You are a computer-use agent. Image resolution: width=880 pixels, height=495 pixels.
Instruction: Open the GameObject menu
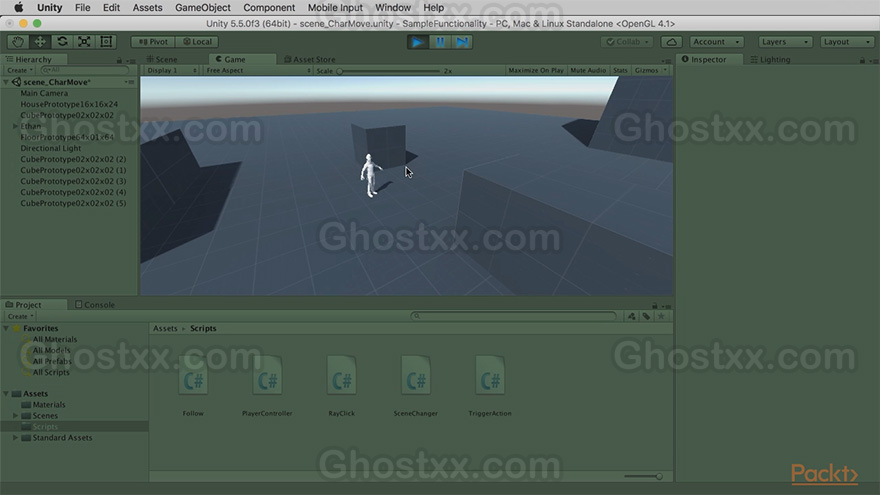[x=203, y=7]
